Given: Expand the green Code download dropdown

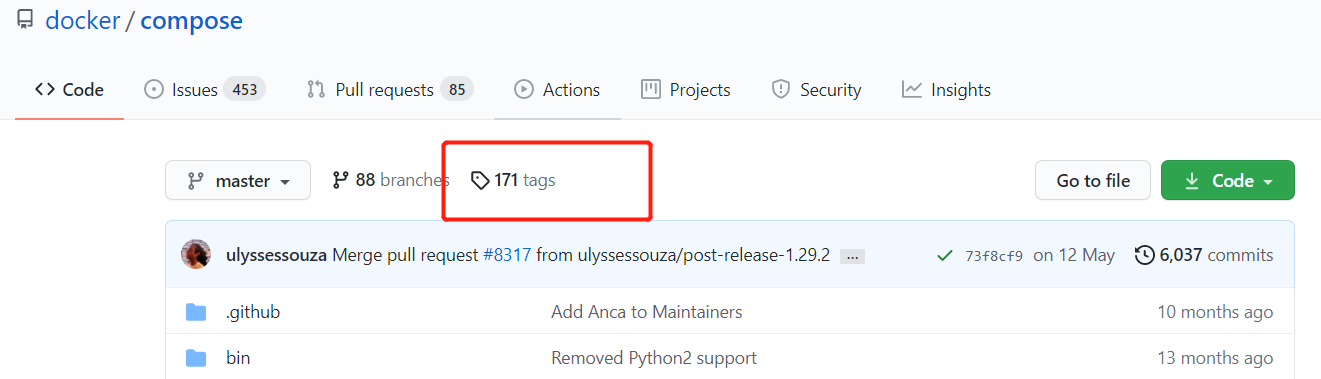Looking at the screenshot, I should point(1227,181).
